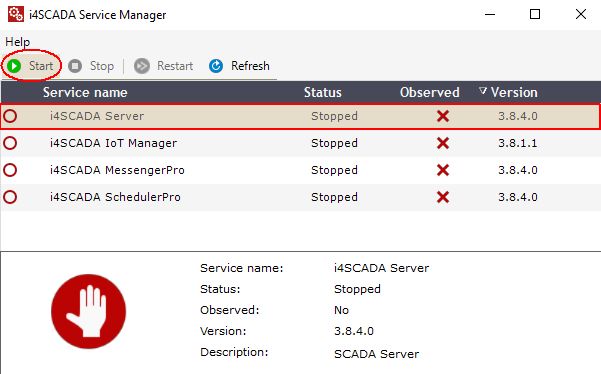Click the blue Refresh circular icon
The height and width of the screenshot is (374, 601).
click(x=216, y=66)
